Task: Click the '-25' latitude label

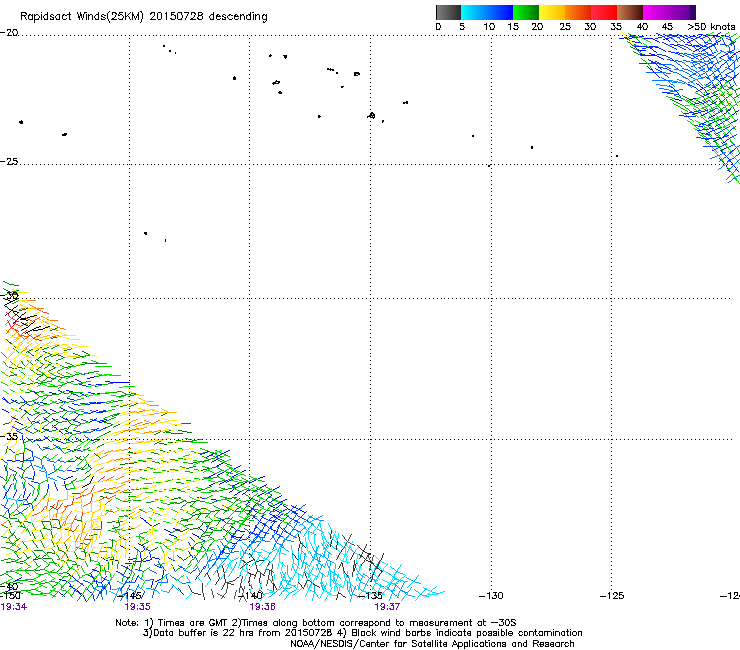Action: tap(9, 161)
